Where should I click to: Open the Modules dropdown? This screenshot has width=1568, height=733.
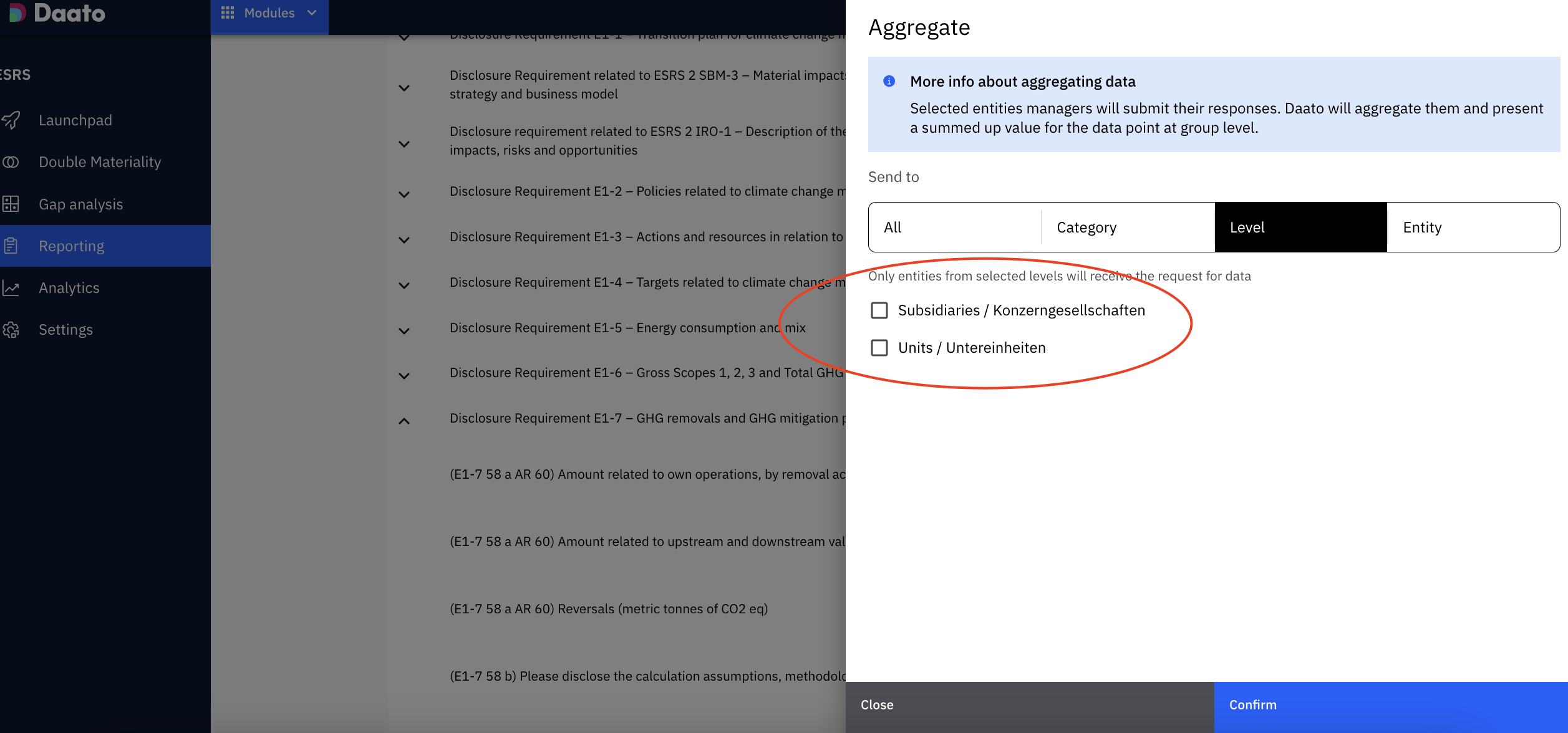(269, 13)
